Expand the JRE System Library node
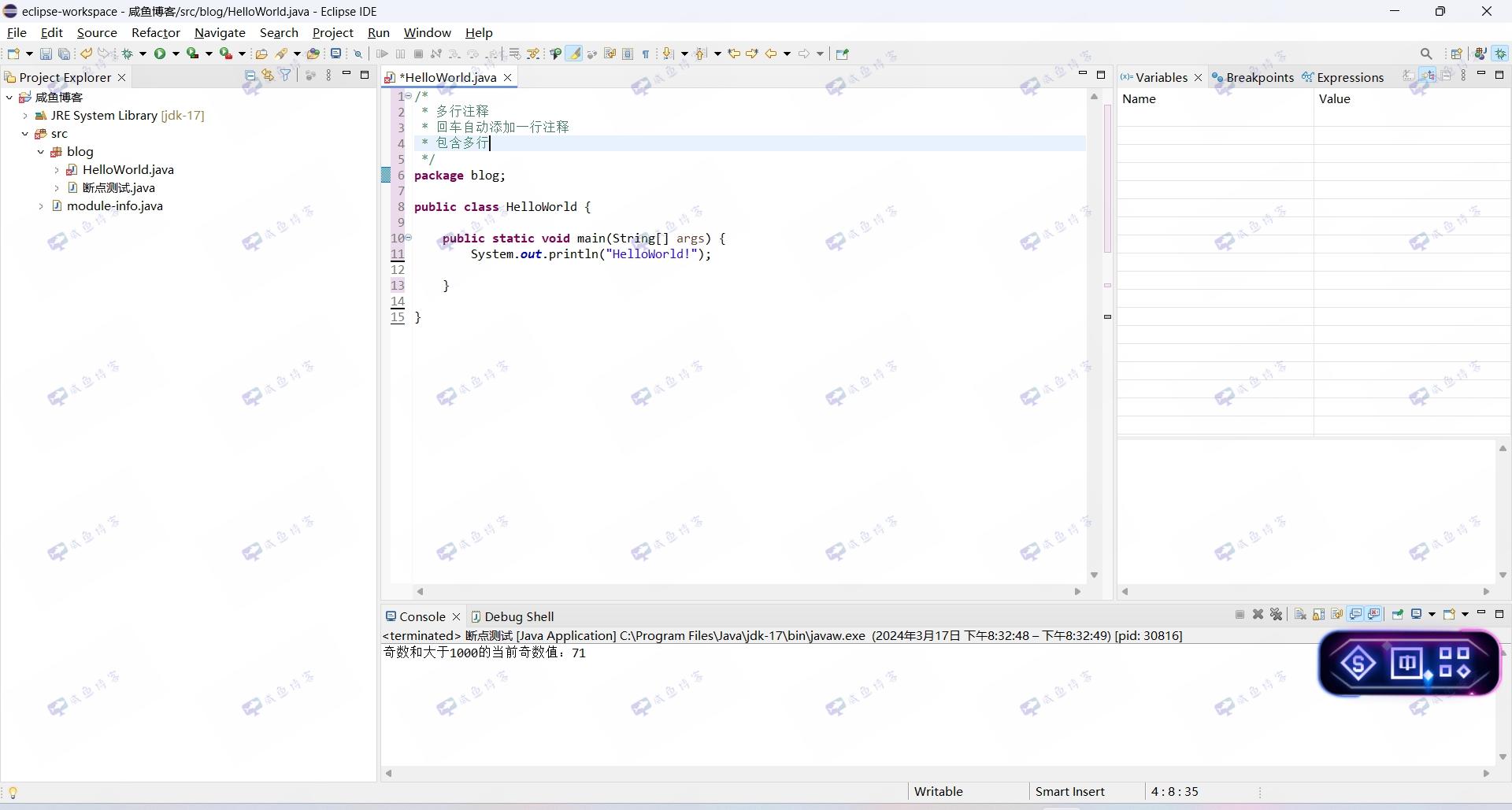Image resolution: width=1512 pixels, height=810 pixels. 24,116
